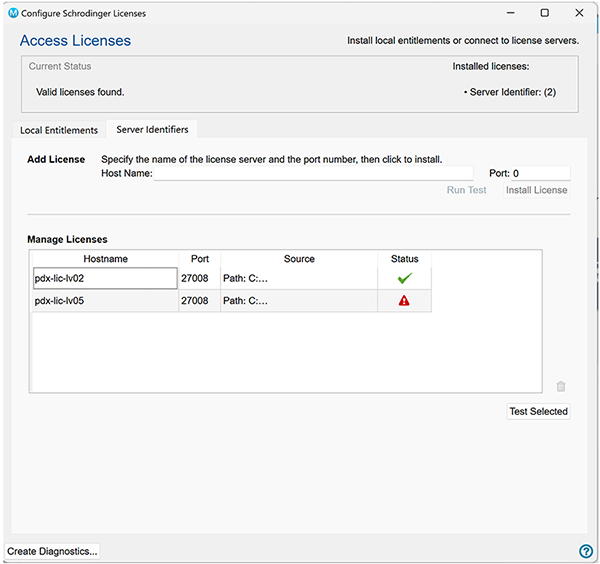Click red warning status for pdx-lic-lv05
Image resolution: width=600 pixels, height=564 pixels.
coord(404,301)
